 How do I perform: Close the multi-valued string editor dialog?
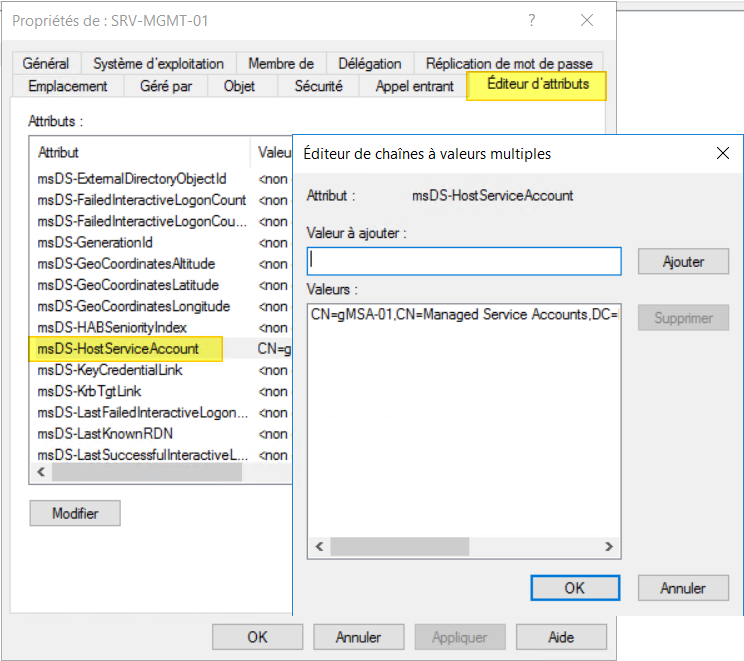(x=723, y=153)
